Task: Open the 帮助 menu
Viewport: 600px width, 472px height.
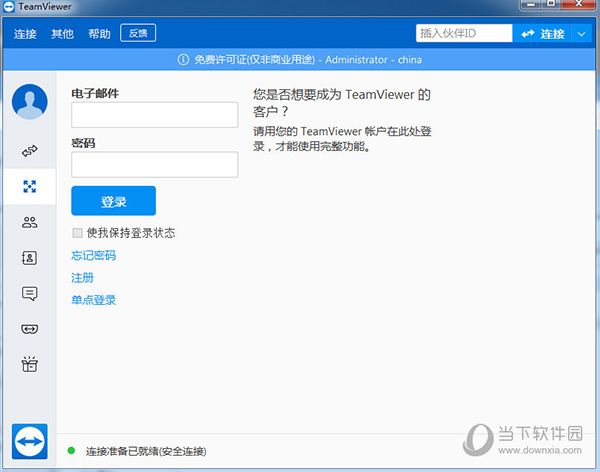Action: (x=99, y=34)
